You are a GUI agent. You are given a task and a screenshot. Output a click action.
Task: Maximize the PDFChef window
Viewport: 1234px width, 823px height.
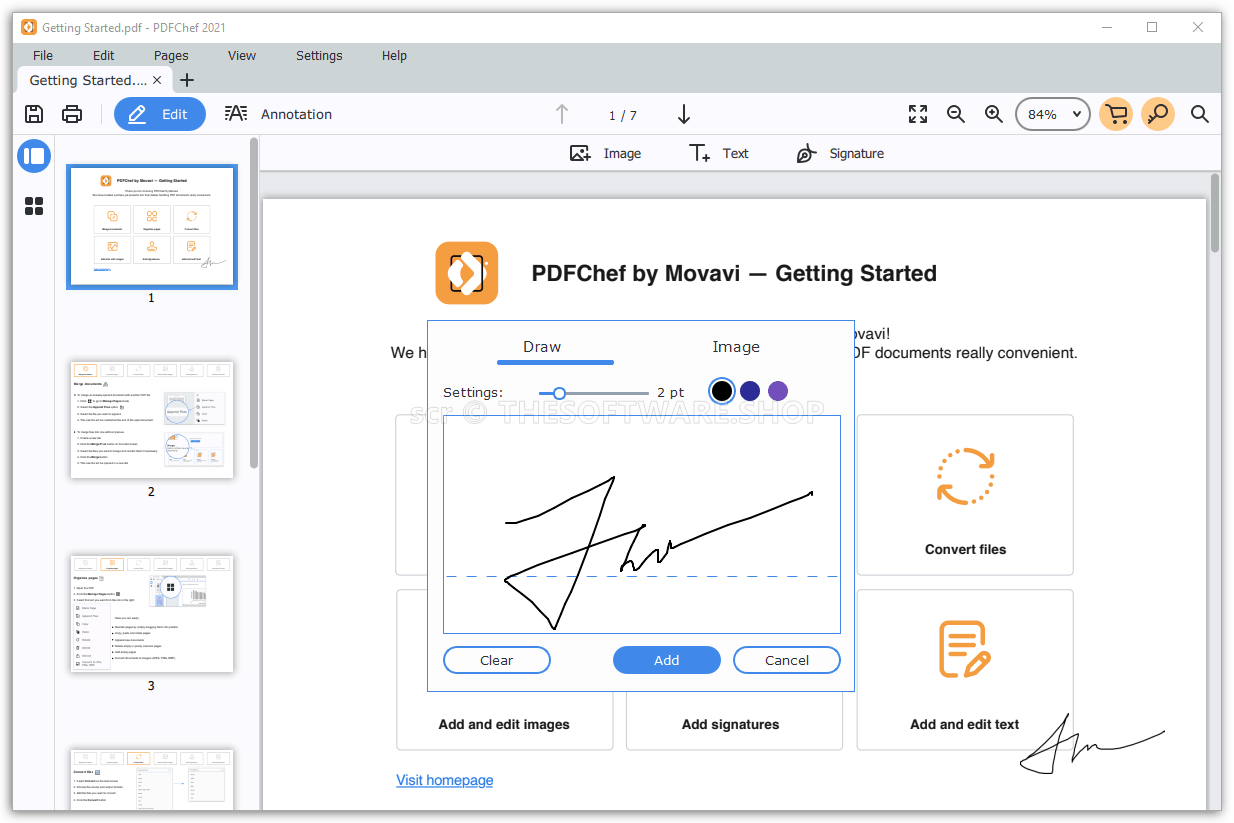click(1152, 27)
